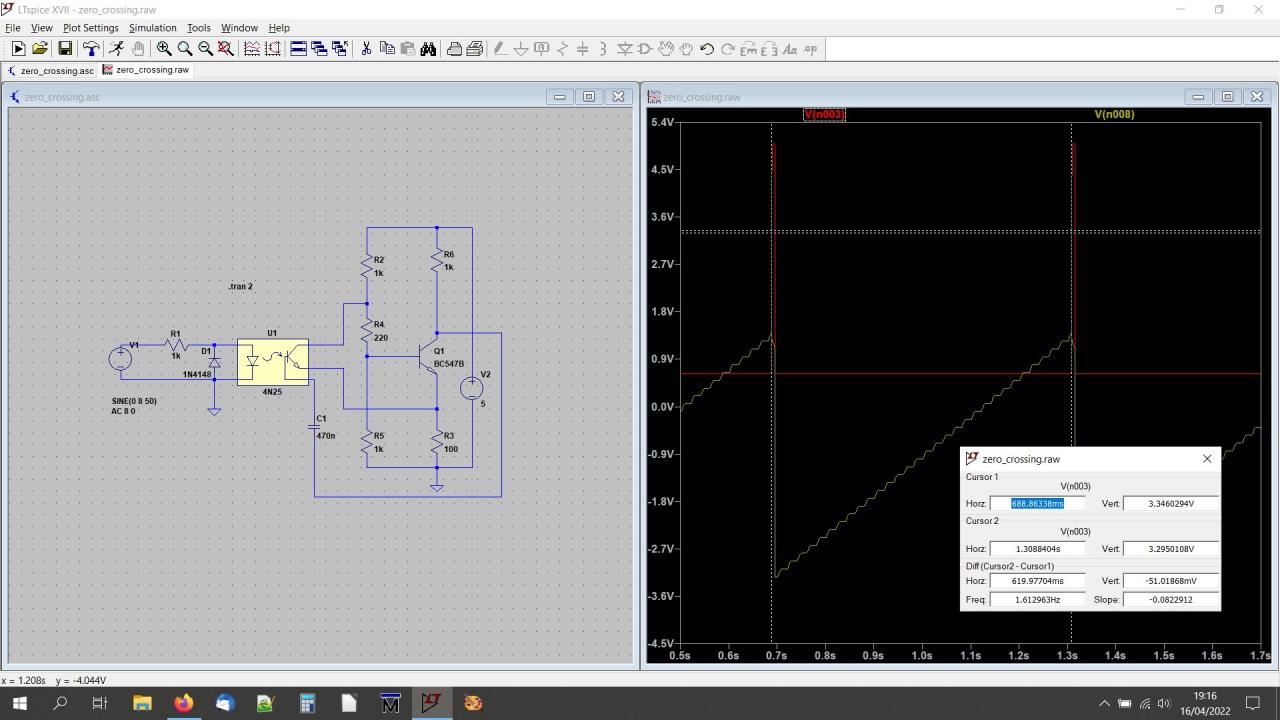Click the Freq field in cursor dialog
This screenshot has width=1280, height=720.
[1037, 600]
